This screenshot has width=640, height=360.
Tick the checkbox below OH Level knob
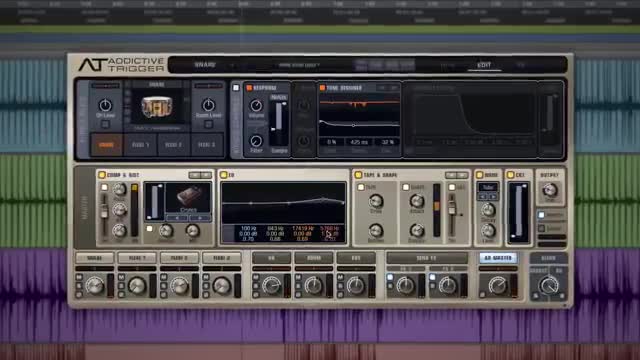pos(105,124)
